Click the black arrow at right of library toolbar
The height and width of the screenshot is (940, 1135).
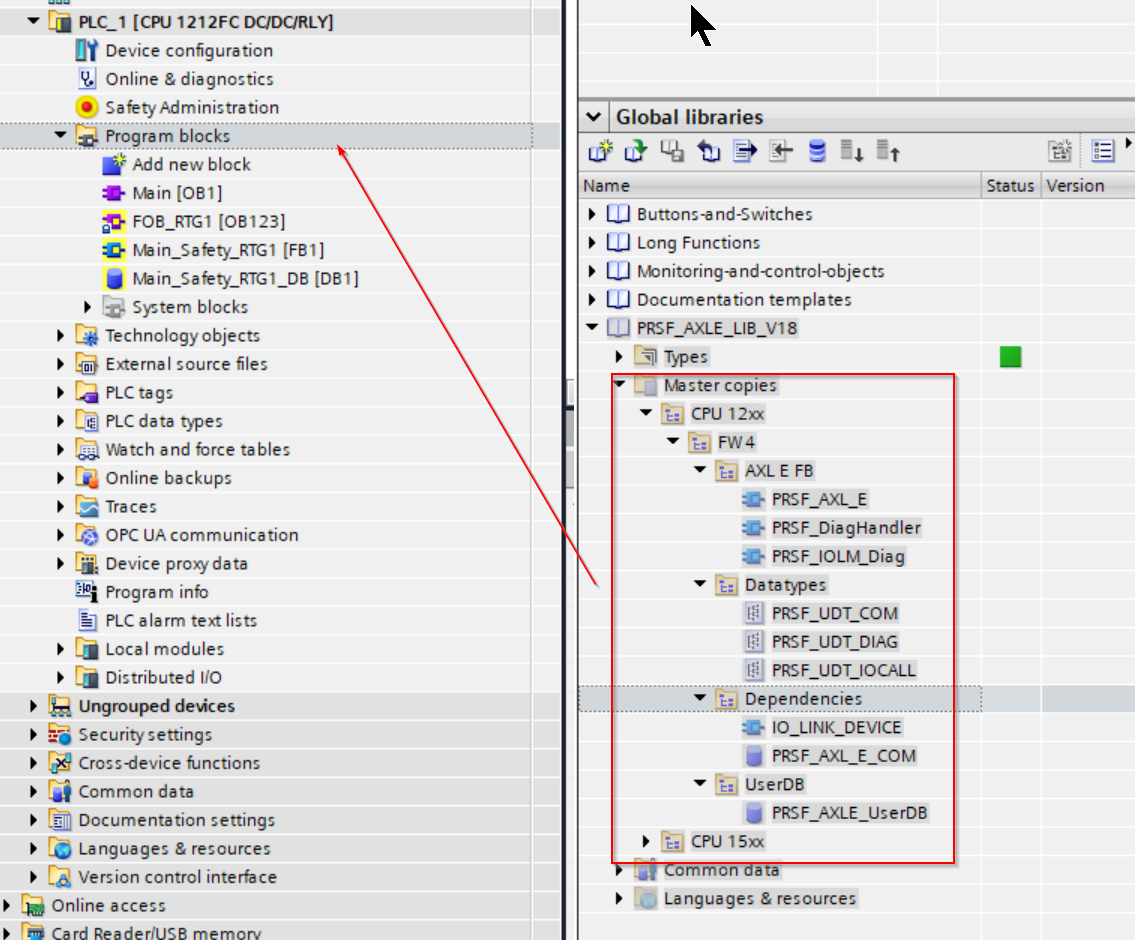[1128, 144]
